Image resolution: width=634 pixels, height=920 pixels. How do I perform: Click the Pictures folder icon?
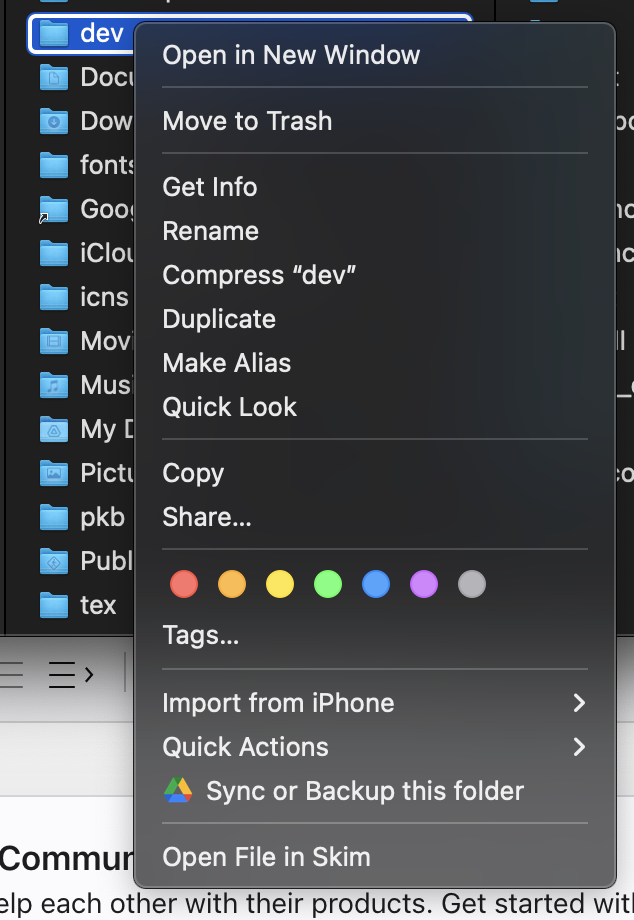click(53, 473)
